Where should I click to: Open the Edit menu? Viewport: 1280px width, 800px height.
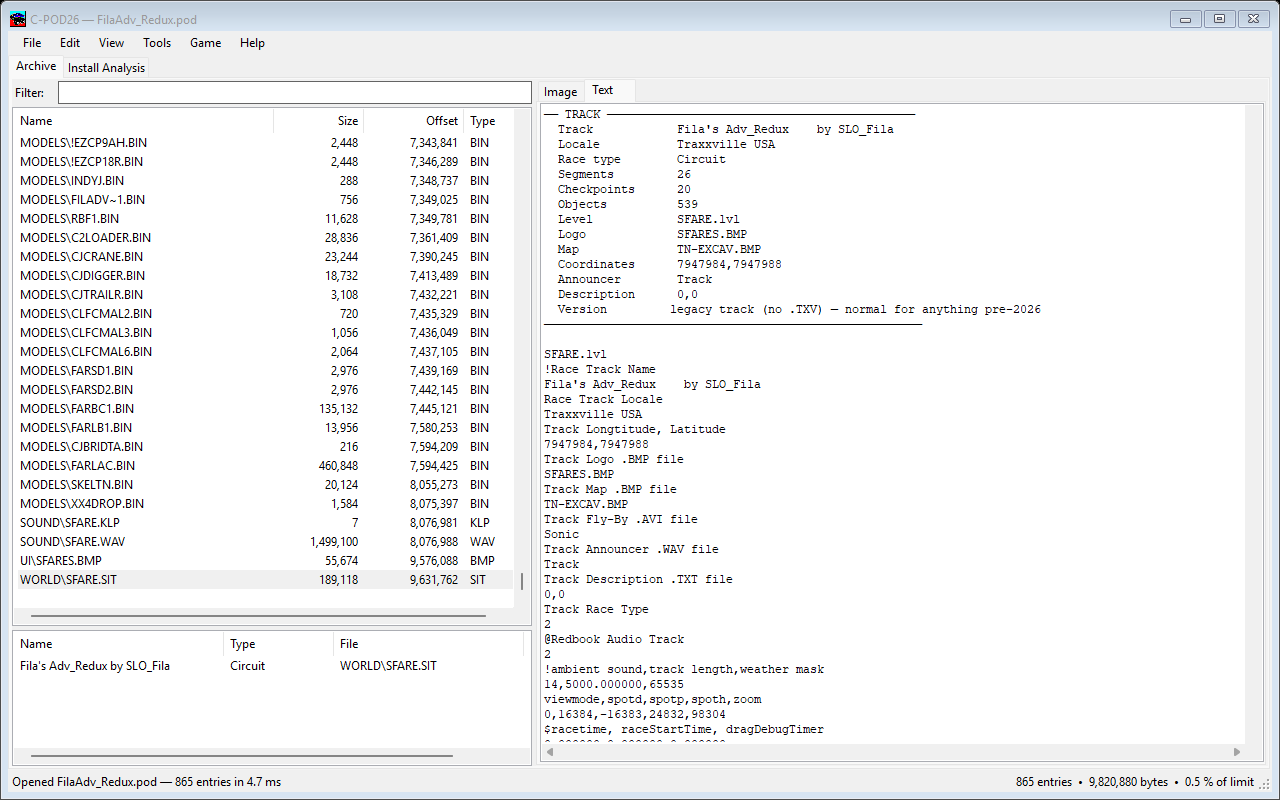coord(70,43)
